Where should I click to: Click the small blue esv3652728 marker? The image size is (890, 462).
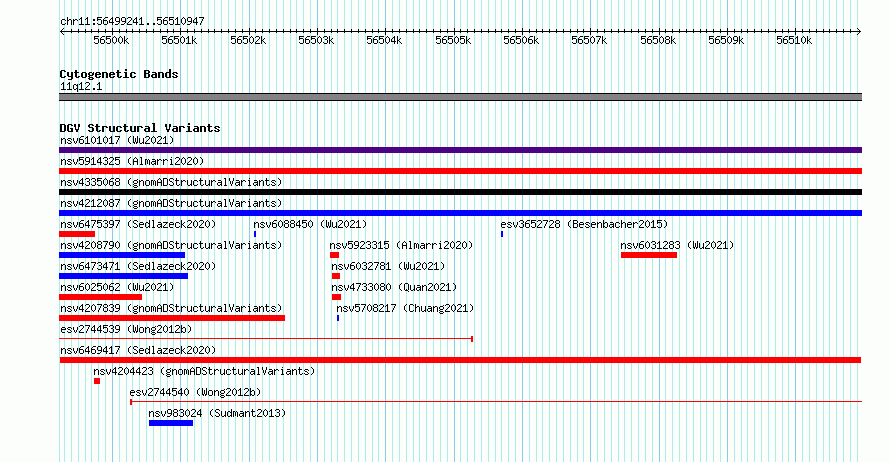(x=502, y=234)
